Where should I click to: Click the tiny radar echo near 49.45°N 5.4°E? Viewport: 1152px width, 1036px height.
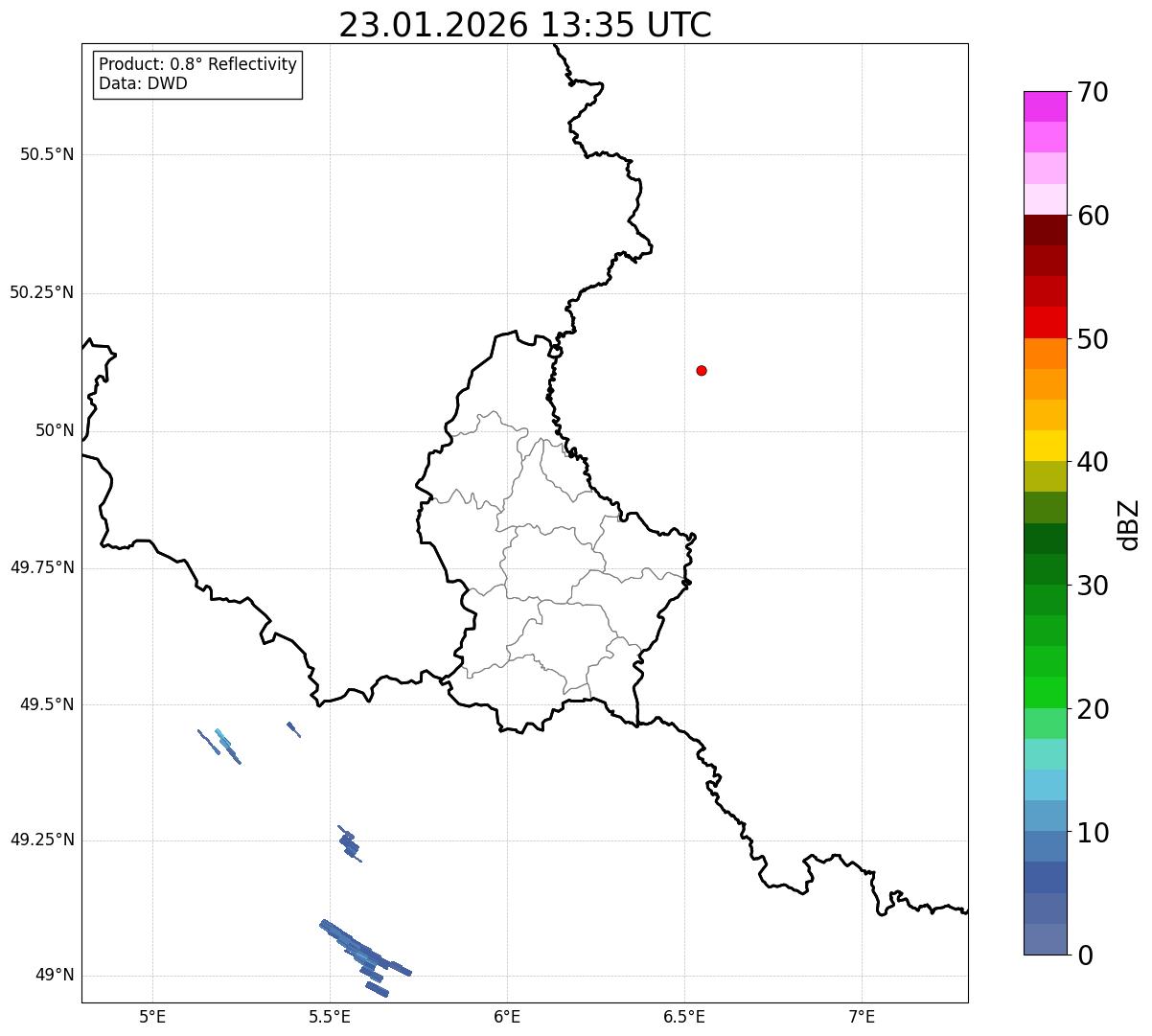tap(293, 729)
